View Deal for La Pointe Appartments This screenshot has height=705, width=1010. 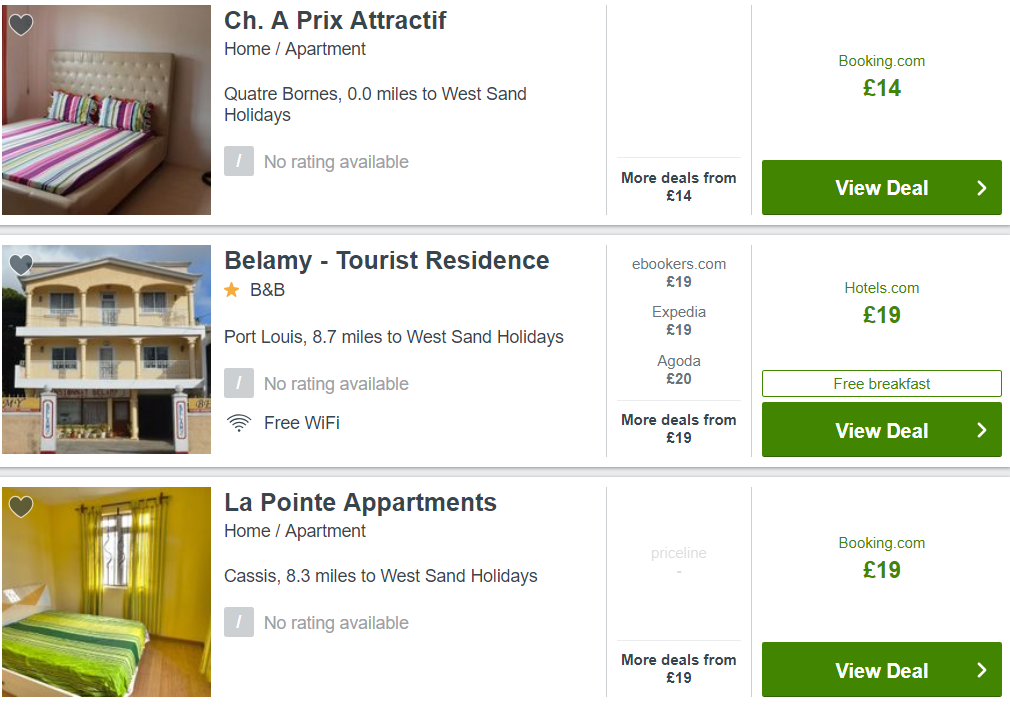(882, 670)
